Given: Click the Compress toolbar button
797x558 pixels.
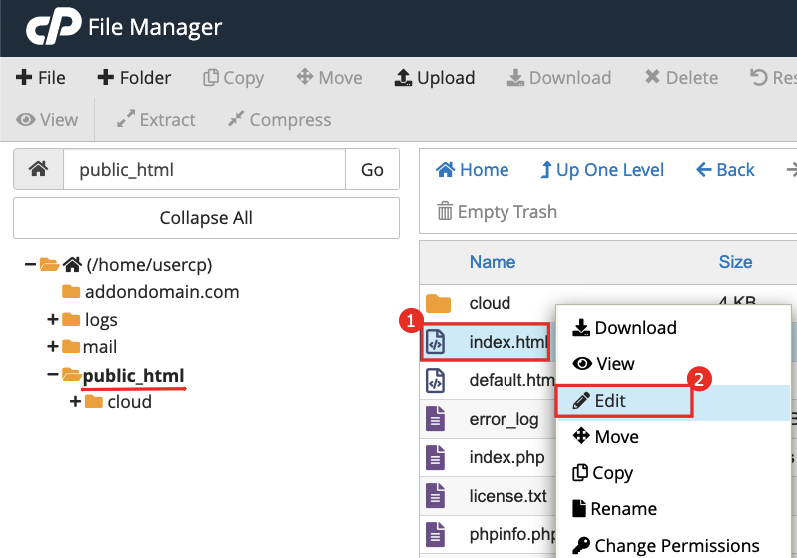Looking at the screenshot, I should 279,120.
